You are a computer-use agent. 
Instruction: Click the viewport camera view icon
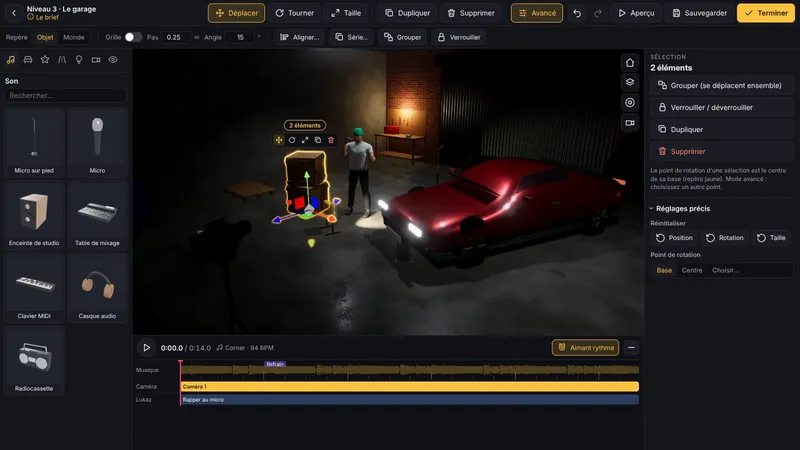(630, 123)
